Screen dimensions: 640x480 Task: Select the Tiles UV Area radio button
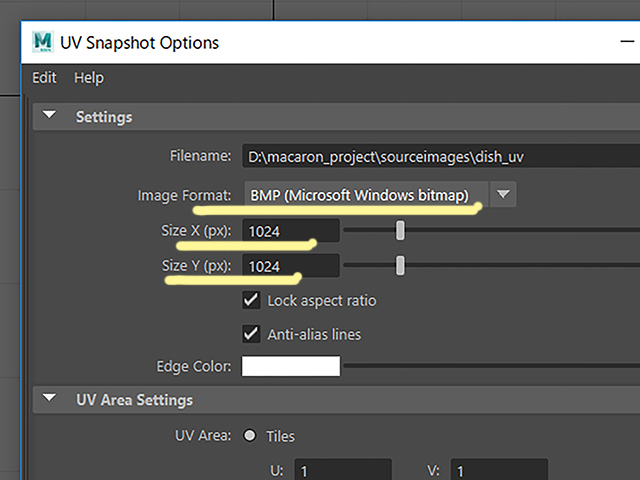tap(249, 436)
